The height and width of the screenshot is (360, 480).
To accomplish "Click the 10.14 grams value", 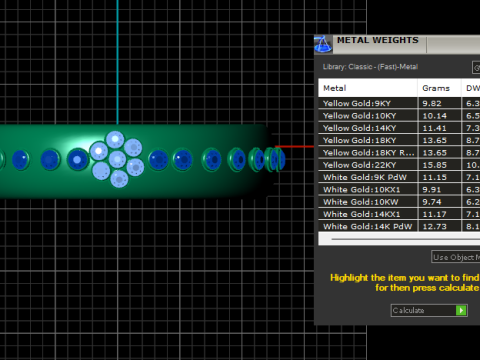I will tap(435, 116).
